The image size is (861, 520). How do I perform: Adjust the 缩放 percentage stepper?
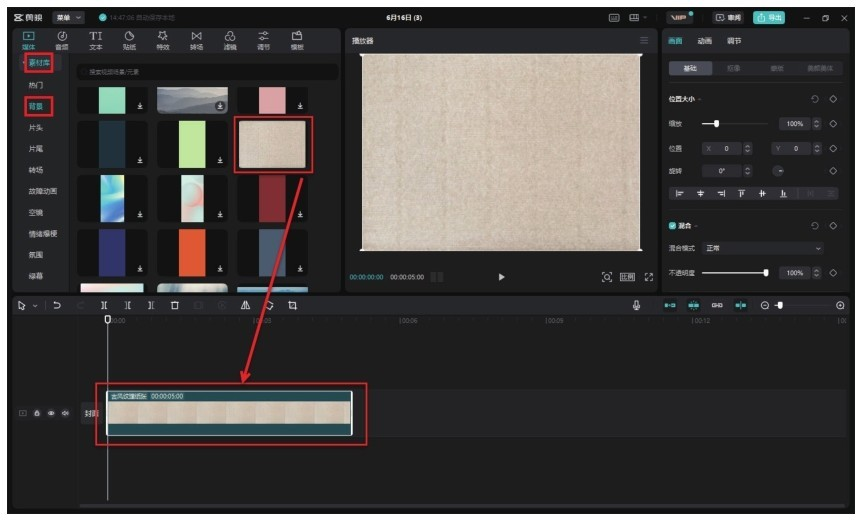click(x=817, y=124)
